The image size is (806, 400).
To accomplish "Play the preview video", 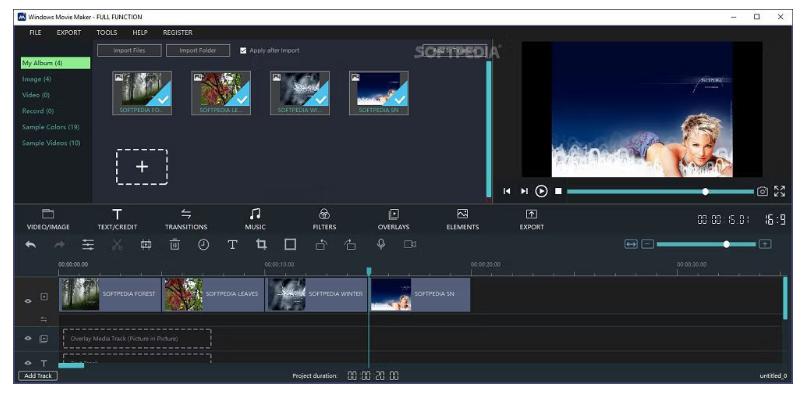I will (541, 191).
